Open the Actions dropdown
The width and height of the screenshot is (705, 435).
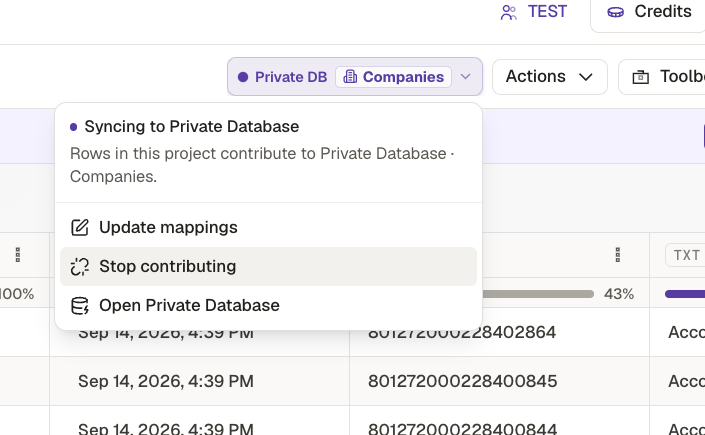pos(549,77)
